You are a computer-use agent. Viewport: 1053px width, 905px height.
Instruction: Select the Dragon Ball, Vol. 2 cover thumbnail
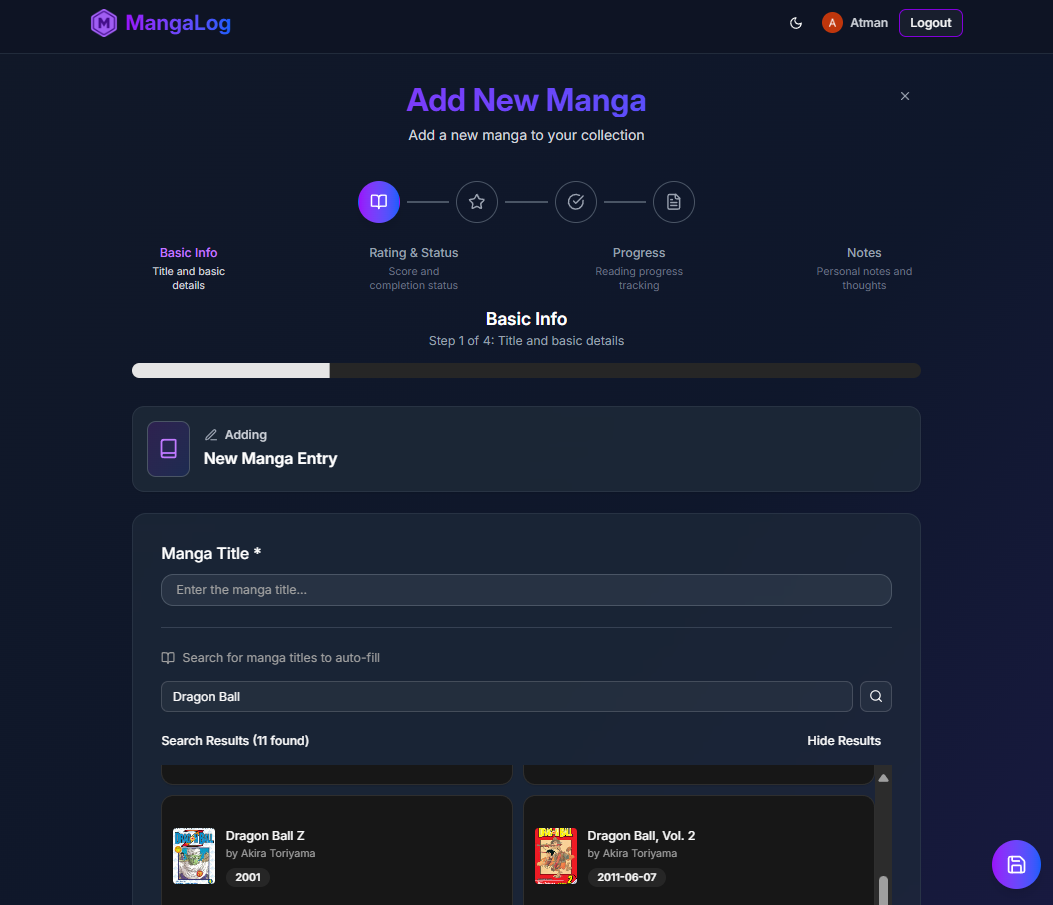click(x=556, y=856)
